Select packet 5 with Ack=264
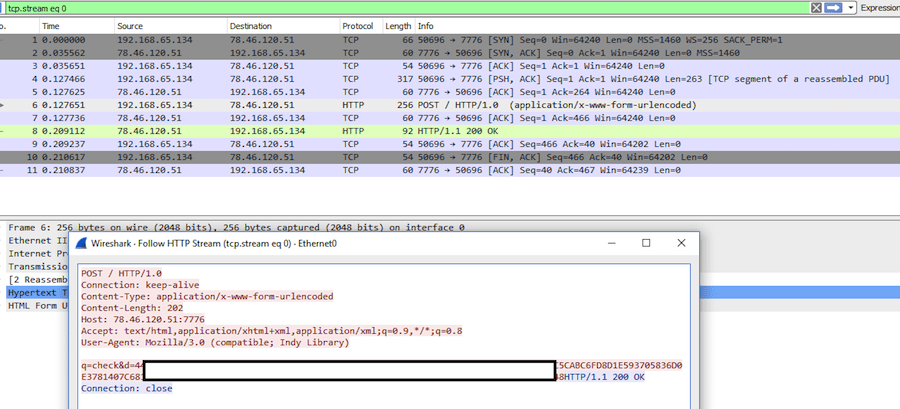Image resolution: width=900 pixels, height=409 pixels. coord(450,92)
